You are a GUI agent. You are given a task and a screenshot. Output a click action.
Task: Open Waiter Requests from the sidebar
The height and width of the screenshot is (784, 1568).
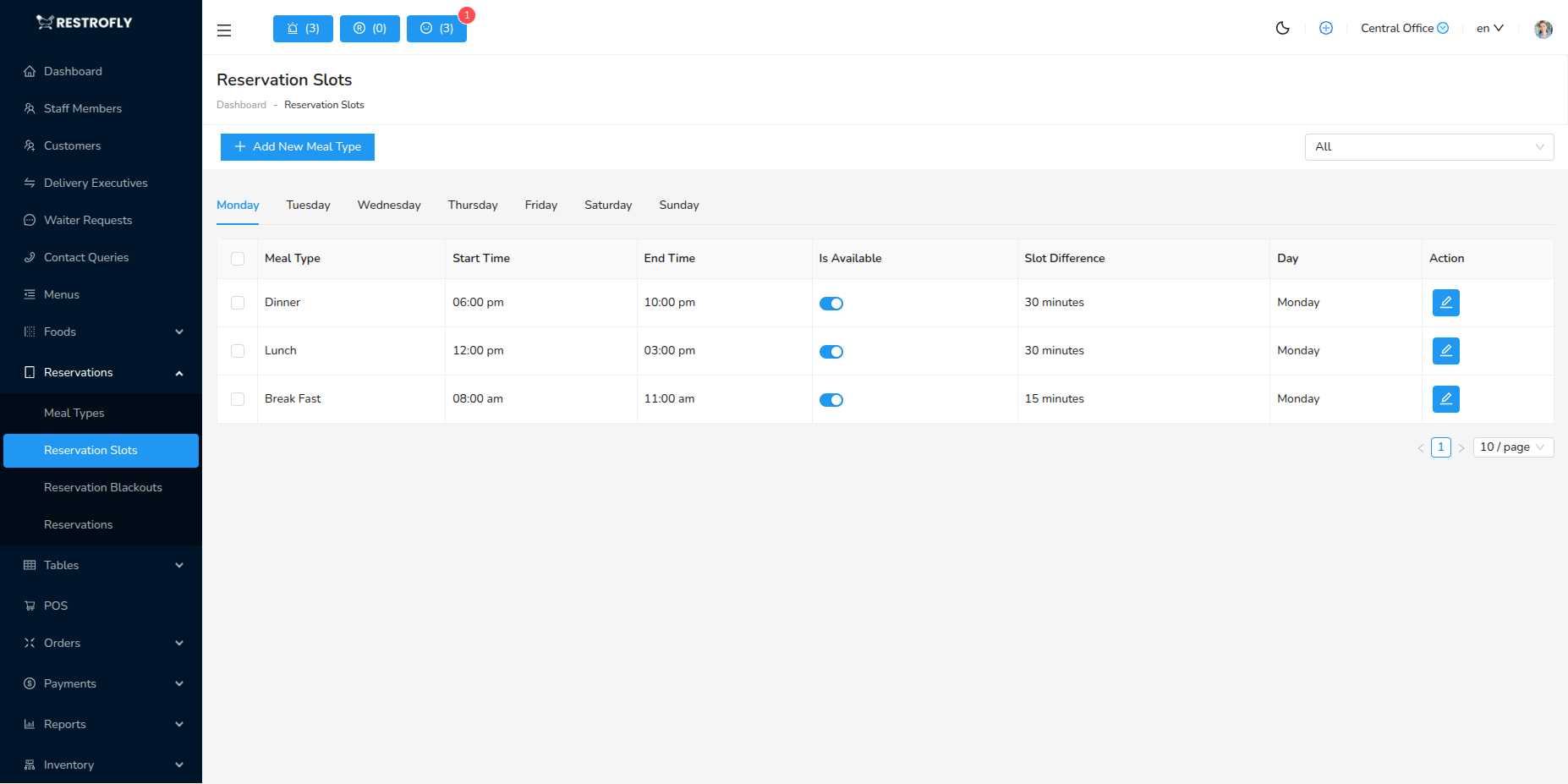87,220
